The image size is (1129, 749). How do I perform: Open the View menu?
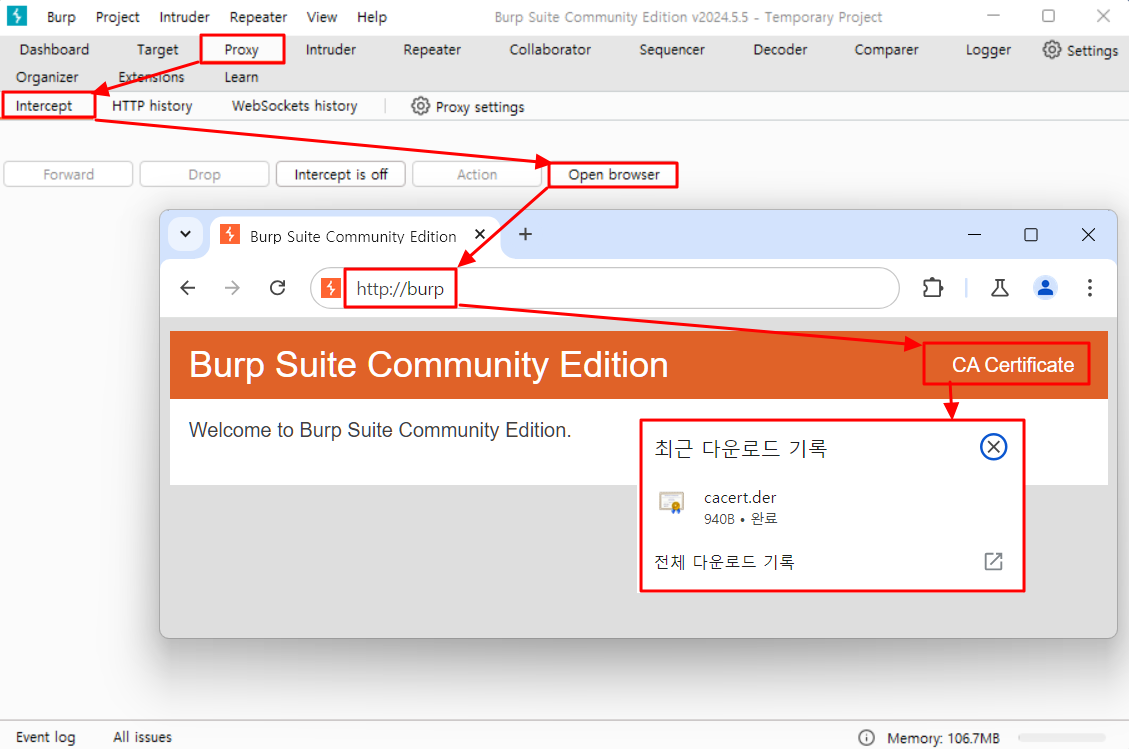click(x=321, y=17)
